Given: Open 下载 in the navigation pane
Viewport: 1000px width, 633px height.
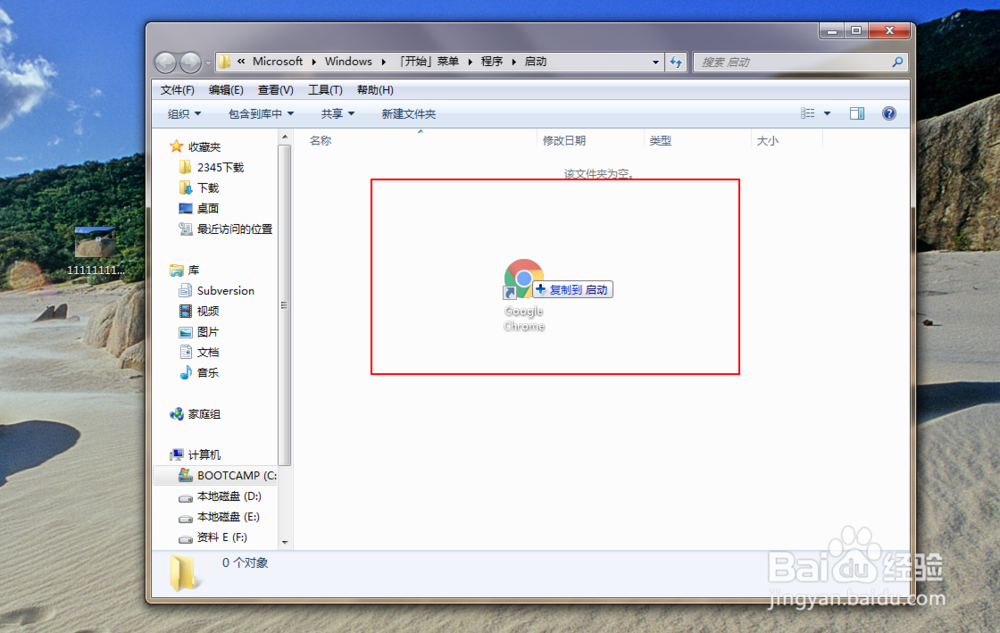Looking at the screenshot, I should 207,187.
